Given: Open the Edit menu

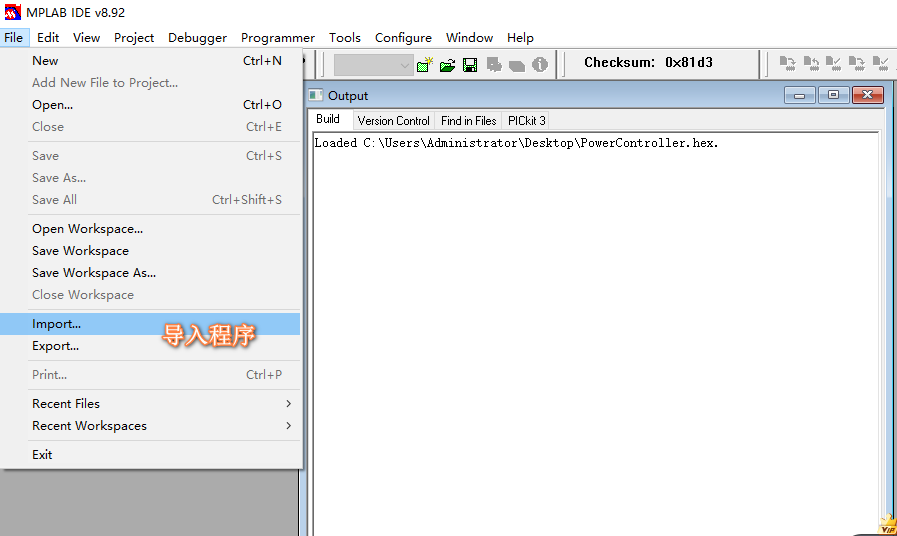Looking at the screenshot, I should (48, 38).
